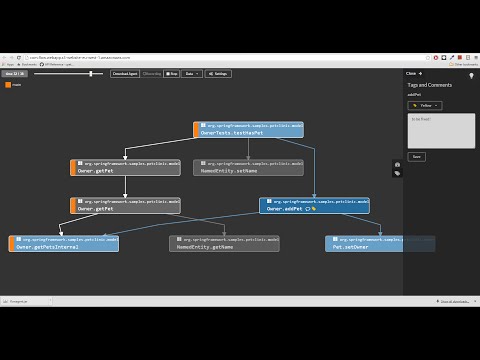Screen dimensions: 480x360
Task: Click the camera snapshot icon beside the graph
Action: [x=397, y=165]
